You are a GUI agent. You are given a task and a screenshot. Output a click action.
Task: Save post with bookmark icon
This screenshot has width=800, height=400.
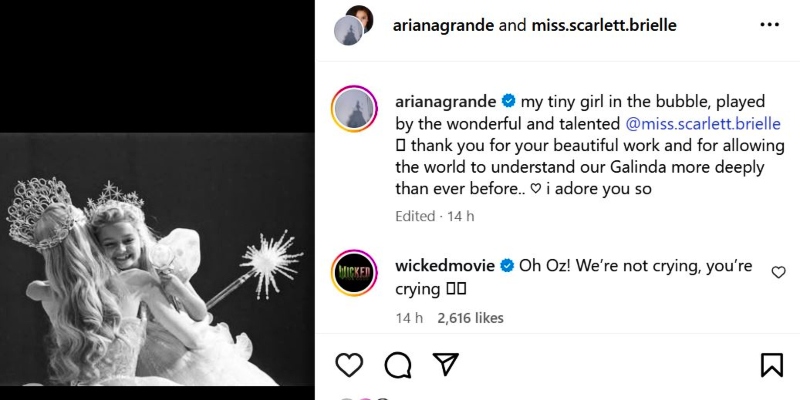771,365
